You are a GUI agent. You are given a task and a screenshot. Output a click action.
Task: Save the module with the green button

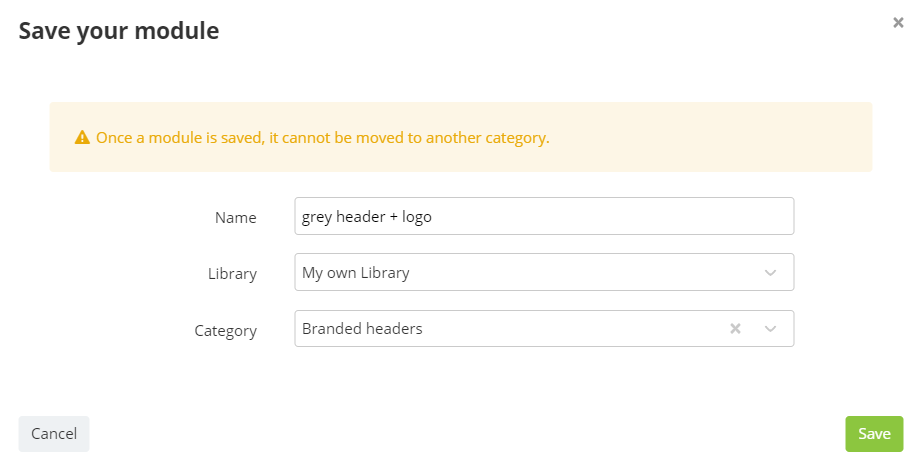[874, 434]
